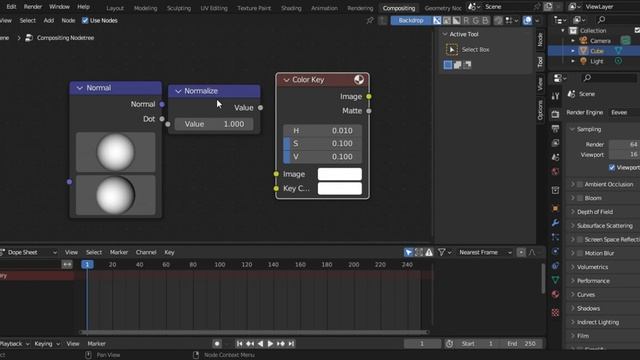Click the Outliner search magnifier icon
The height and width of the screenshot is (360, 640).
(601, 20)
